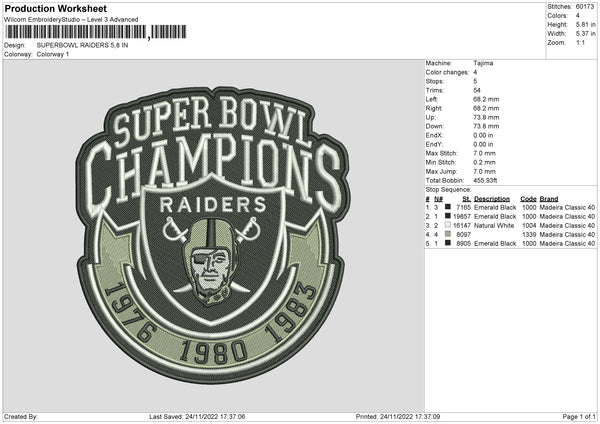This screenshot has width=600, height=424.
Task: Click the thread code "1004"
Action: (x=529, y=225)
